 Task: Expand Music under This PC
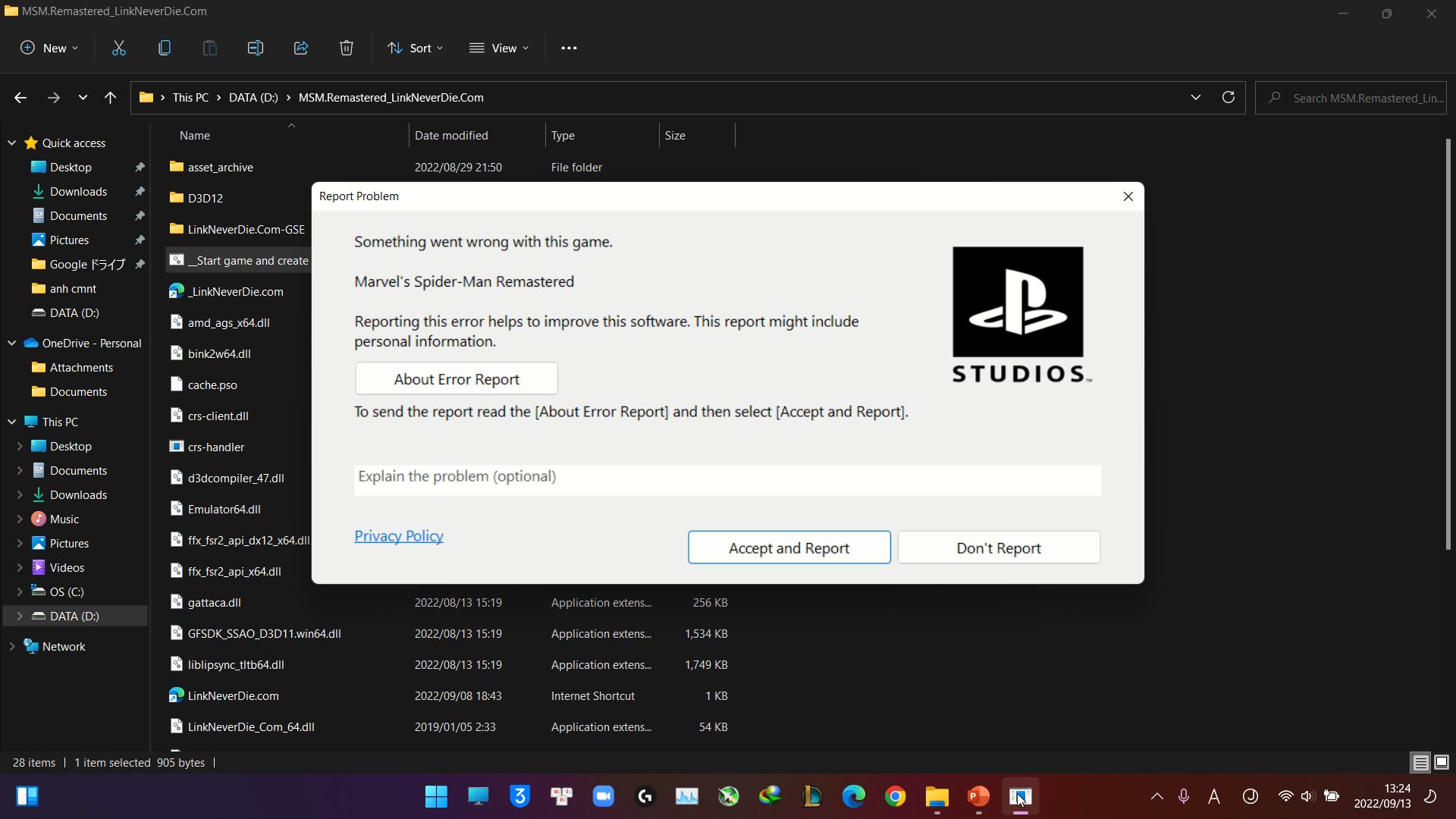[20, 519]
